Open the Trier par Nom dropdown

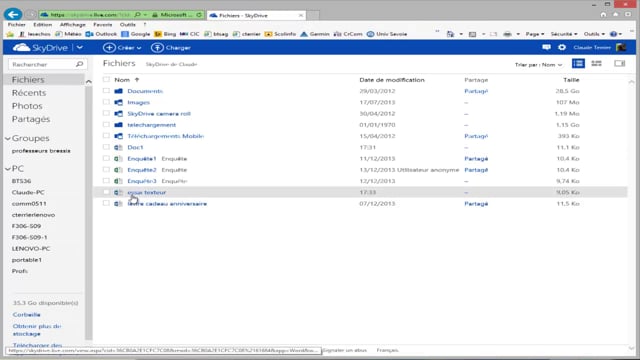(x=538, y=64)
